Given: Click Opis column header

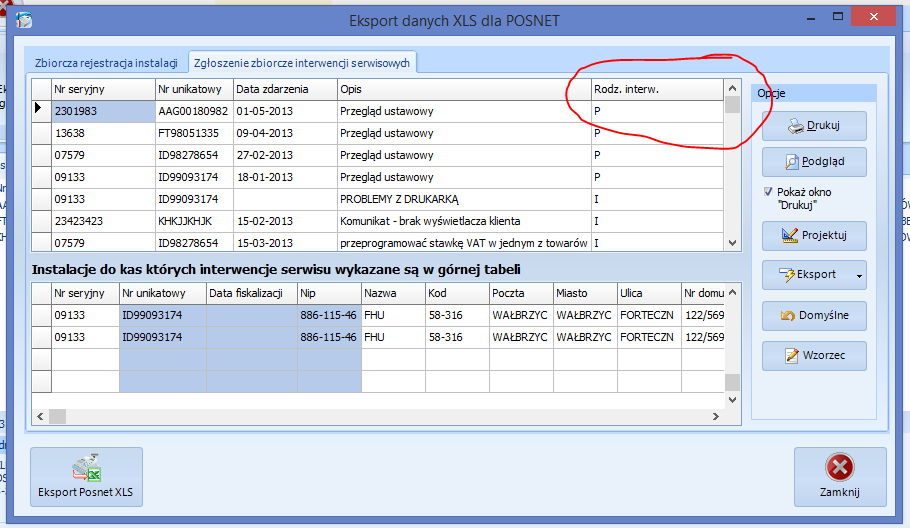Looking at the screenshot, I should (464, 89).
